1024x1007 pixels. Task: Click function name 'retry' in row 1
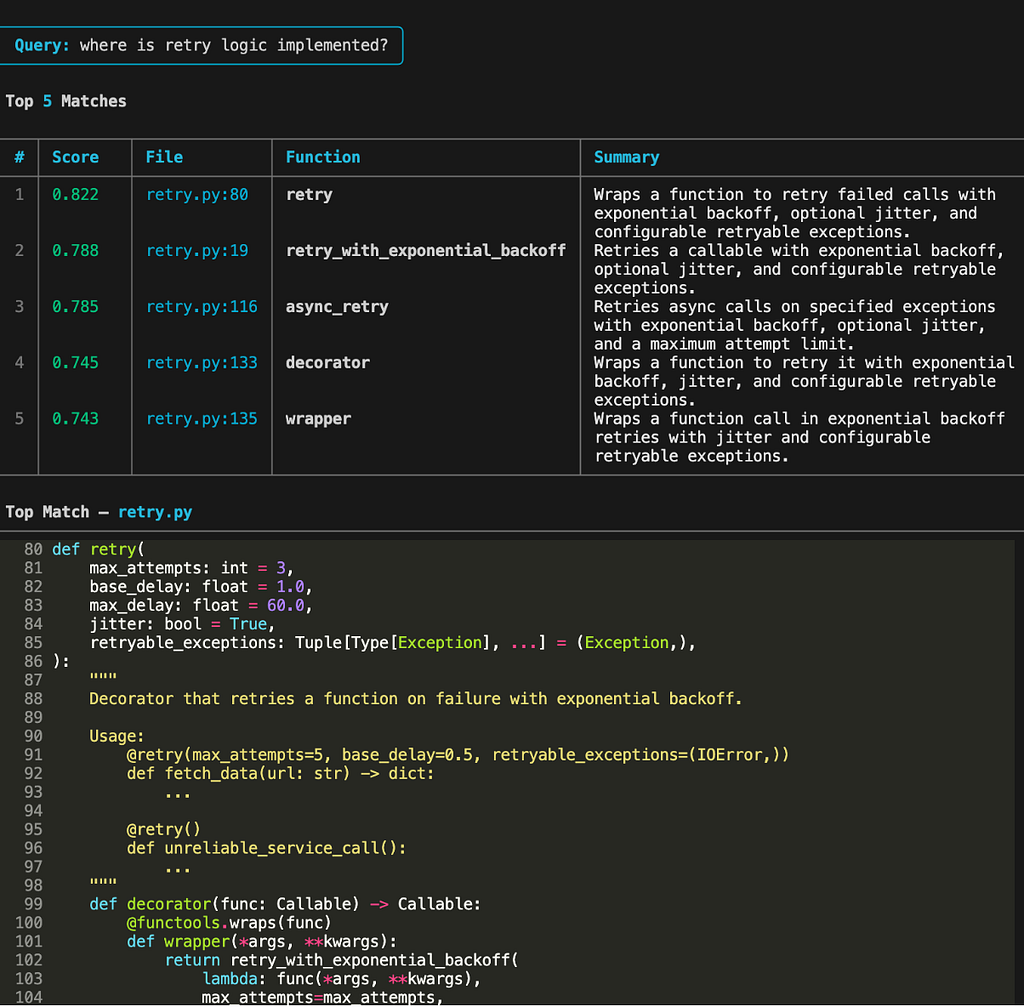309,195
